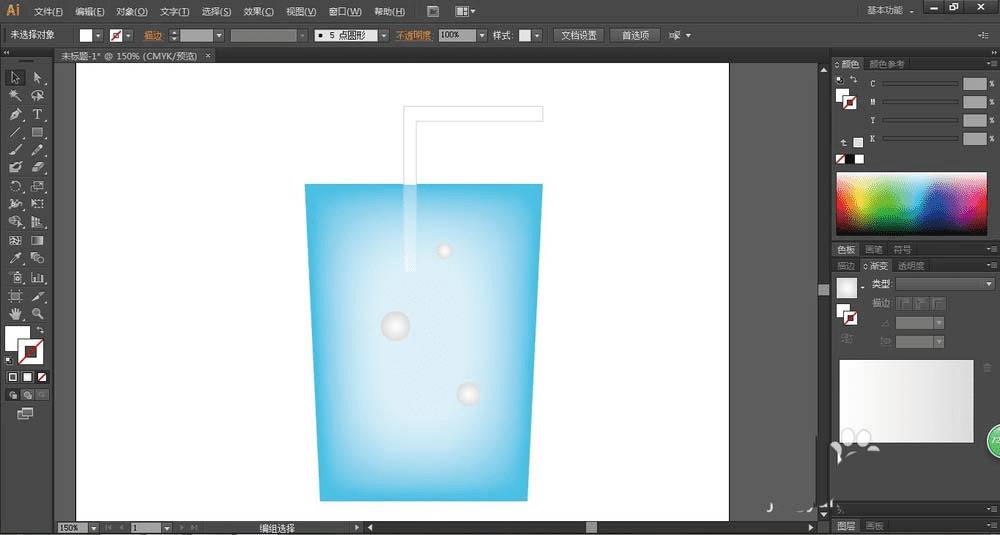Select the Selection (black arrow) tool
The image size is (1000, 535).
pos(16,78)
